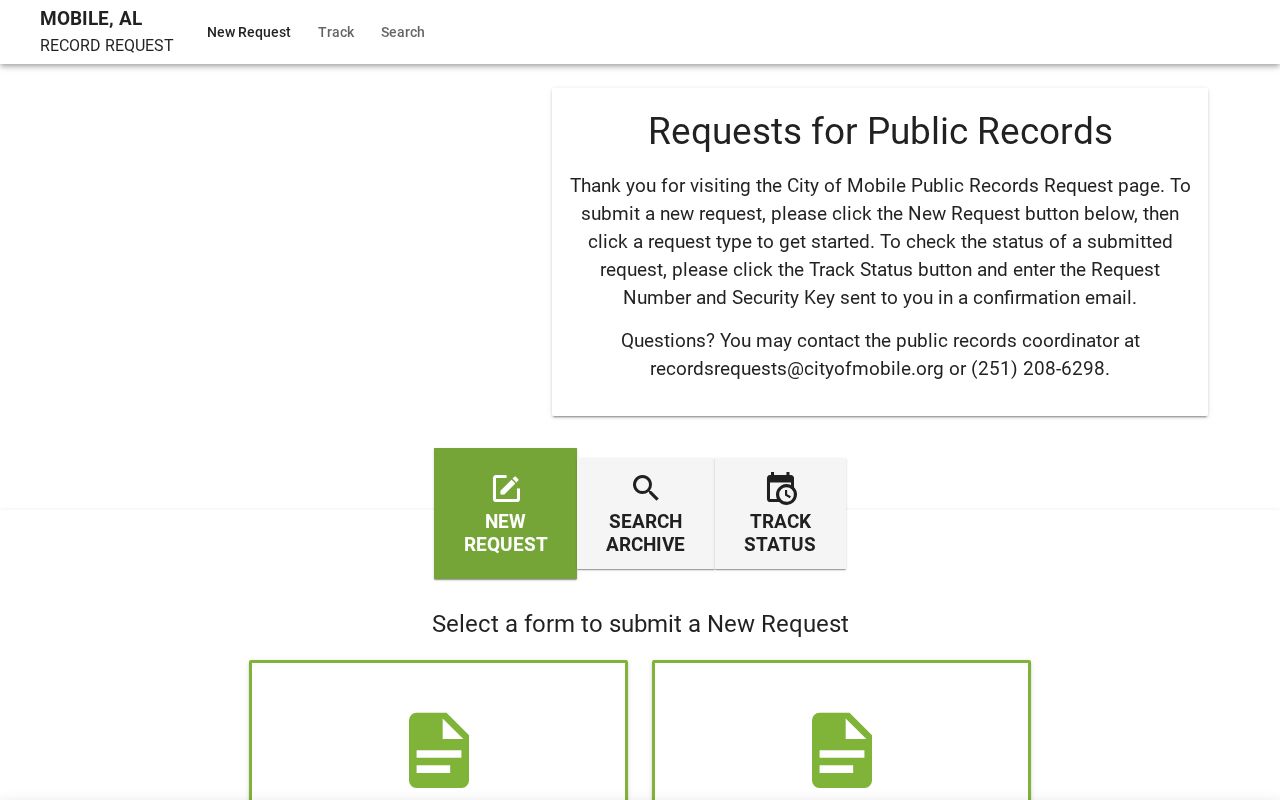
Task: Select the NEW REQUEST label
Action: (x=506, y=533)
